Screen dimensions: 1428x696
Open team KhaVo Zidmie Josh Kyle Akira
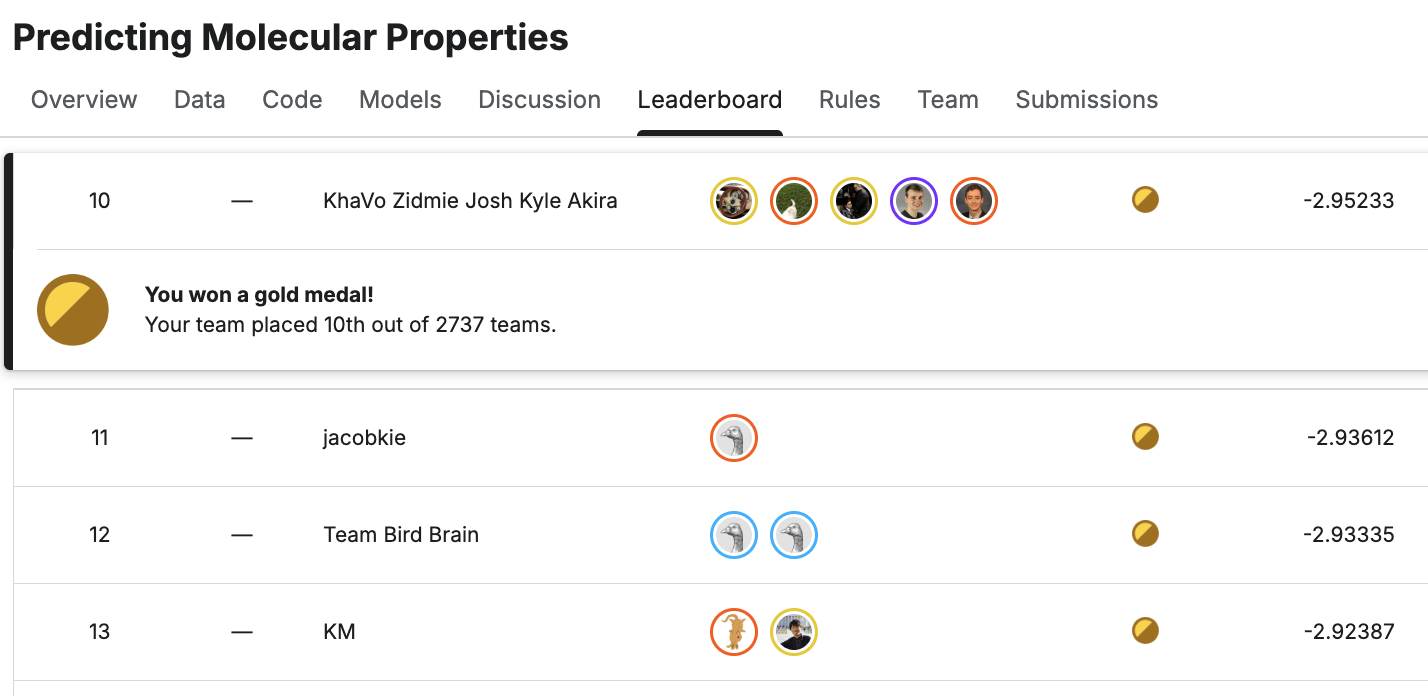click(470, 201)
